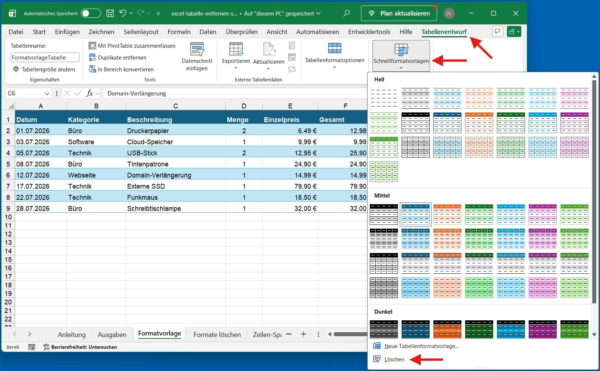Click Mit PivotTable zusammenfassen
The height and width of the screenshot is (371, 600).
(132, 46)
